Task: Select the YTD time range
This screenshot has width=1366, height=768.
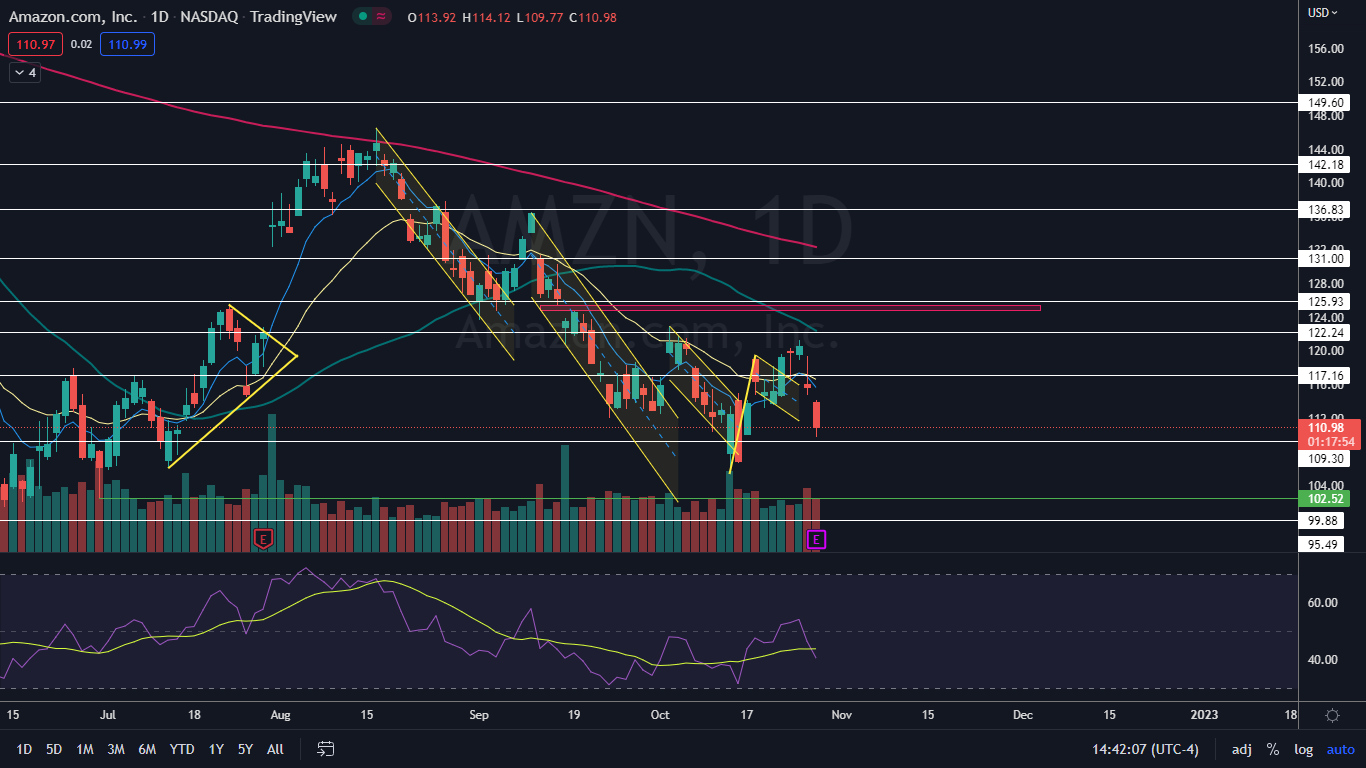Action: [182, 749]
